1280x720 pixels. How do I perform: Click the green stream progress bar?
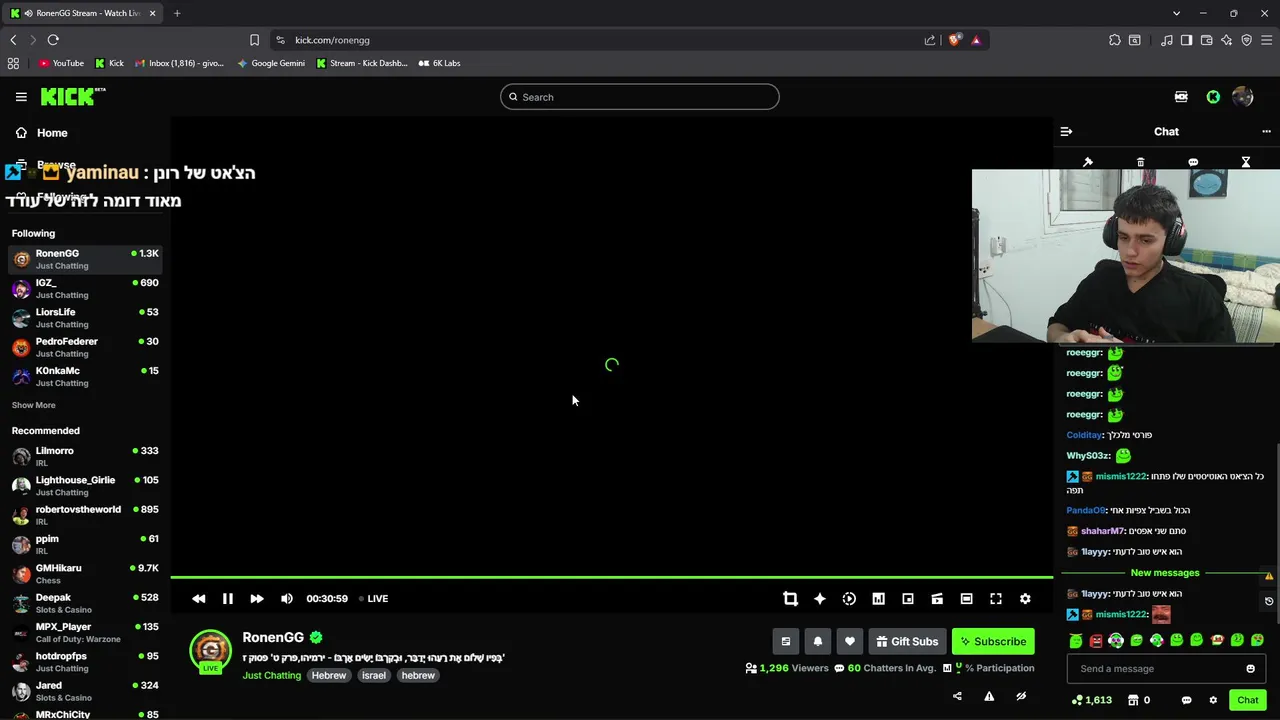pos(612,577)
